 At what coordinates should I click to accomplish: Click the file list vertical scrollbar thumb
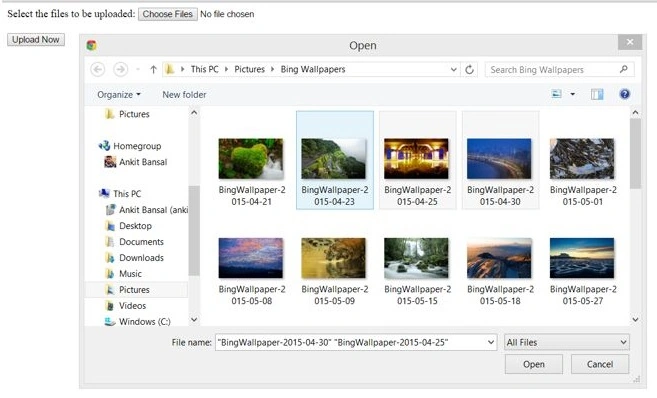coord(635,153)
